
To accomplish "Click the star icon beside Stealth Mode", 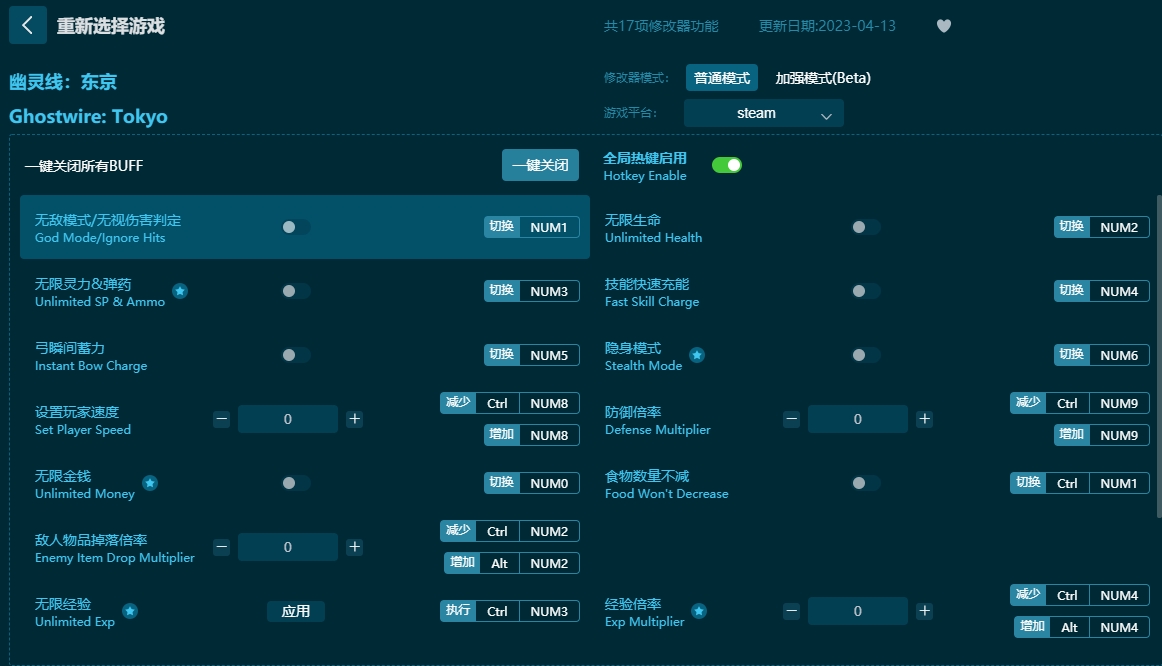I will coord(697,355).
